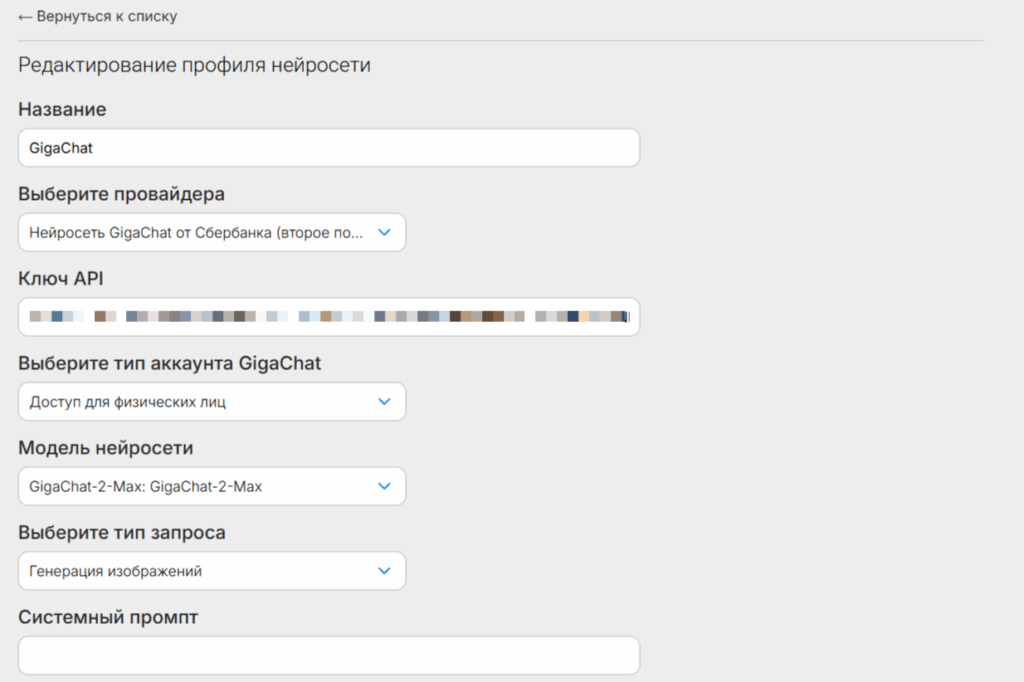Click the back arrow icon at top

tap(25, 17)
